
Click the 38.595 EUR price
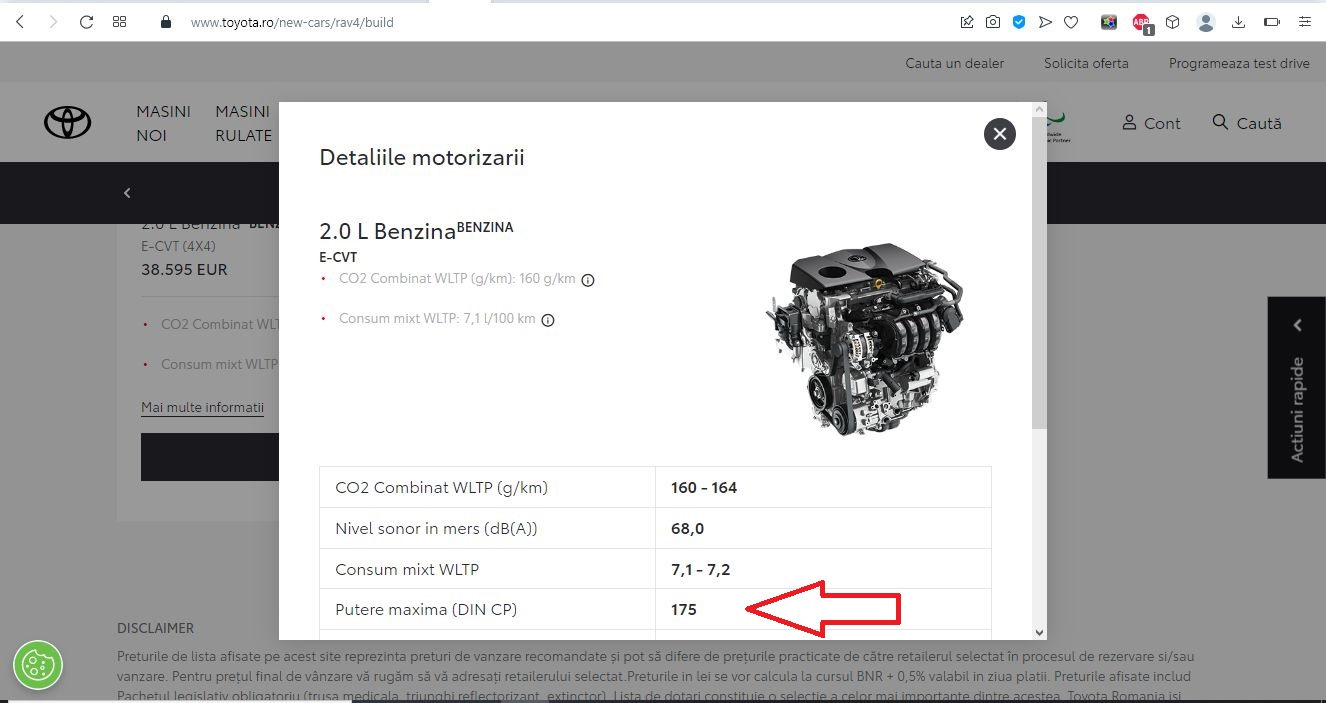coord(184,270)
